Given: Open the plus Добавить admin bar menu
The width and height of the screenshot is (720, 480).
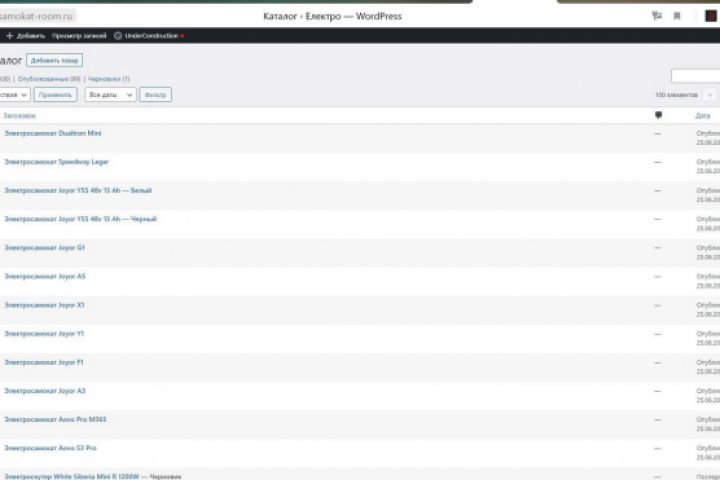Looking at the screenshot, I should point(26,36).
